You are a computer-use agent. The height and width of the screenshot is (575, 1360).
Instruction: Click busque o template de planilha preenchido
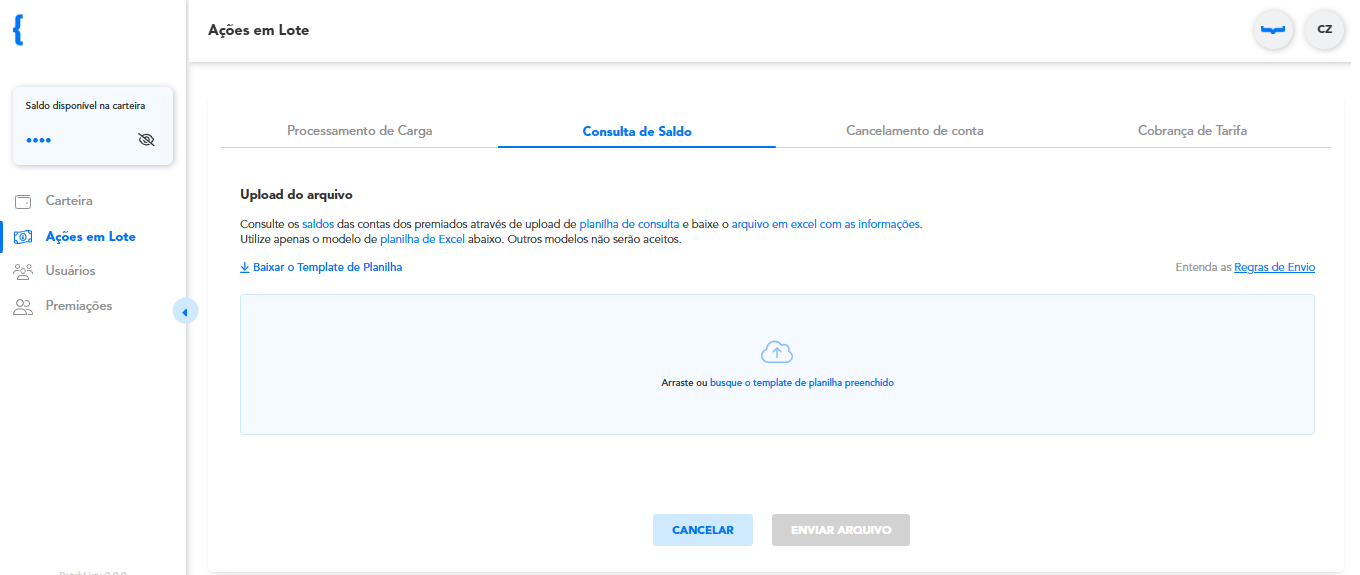click(802, 383)
